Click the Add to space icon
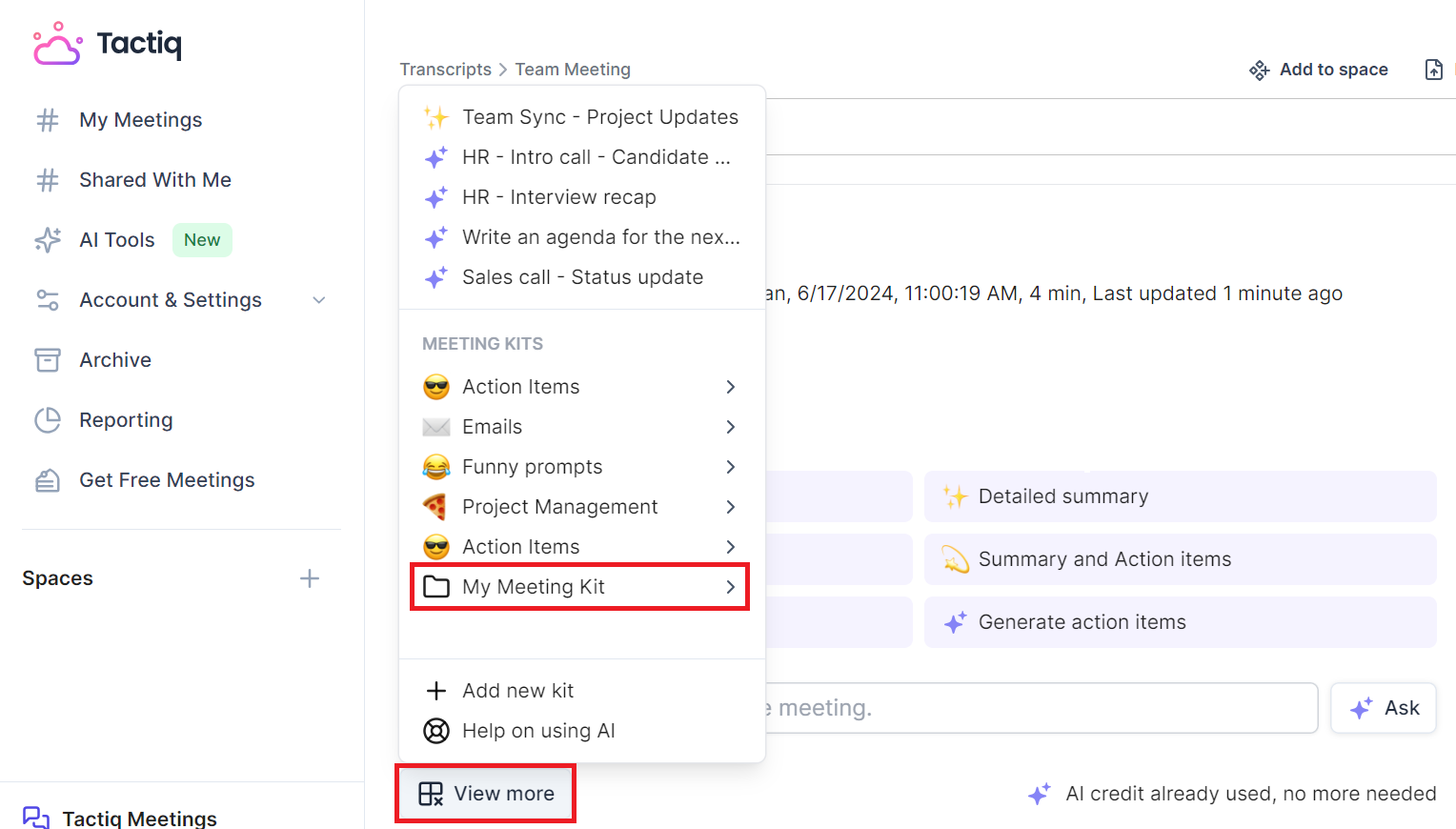The image size is (1456, 829). 1260,70
